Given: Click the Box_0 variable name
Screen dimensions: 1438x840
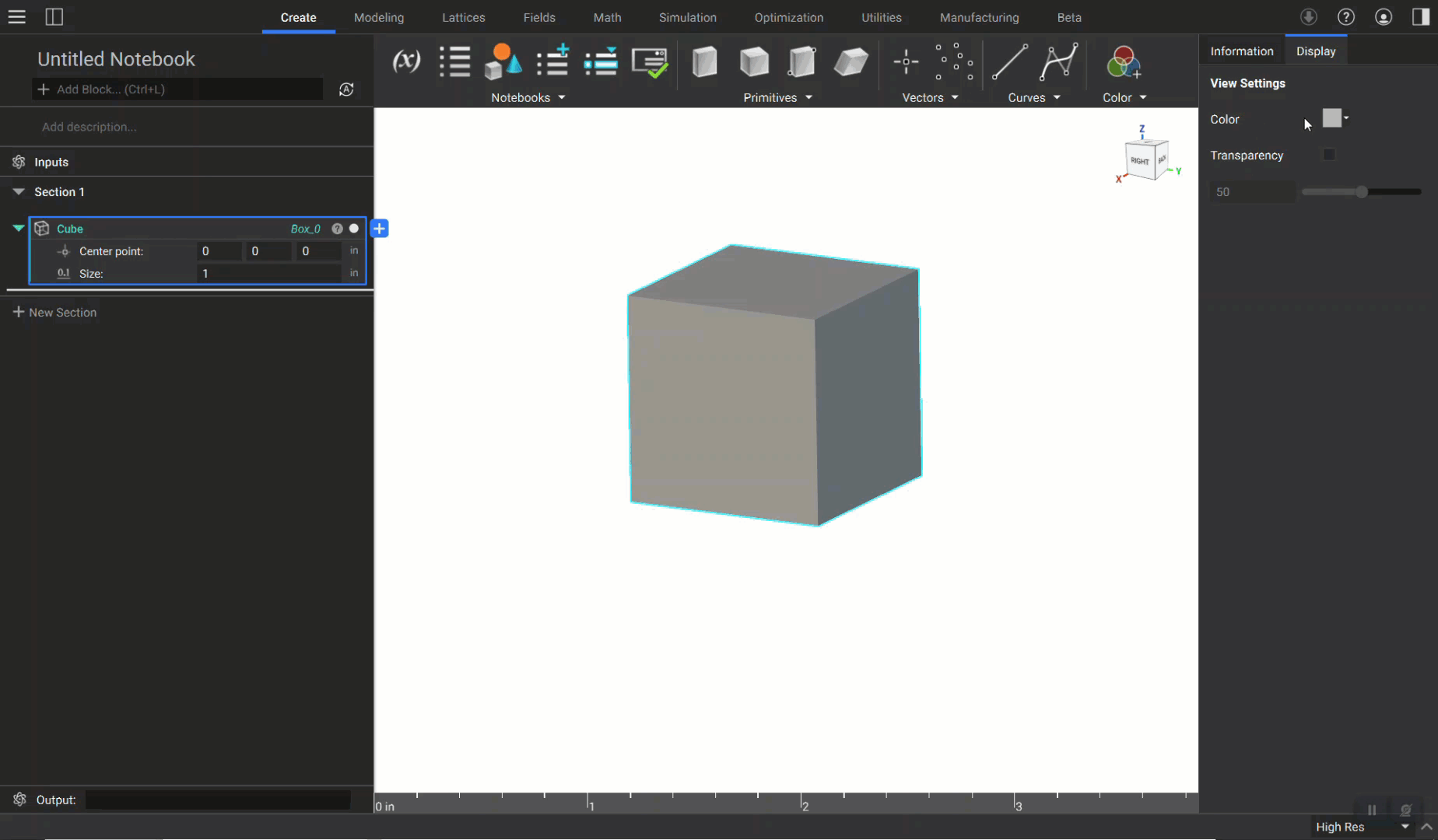Looking at the screenshot, I should (x=306, y=229).
